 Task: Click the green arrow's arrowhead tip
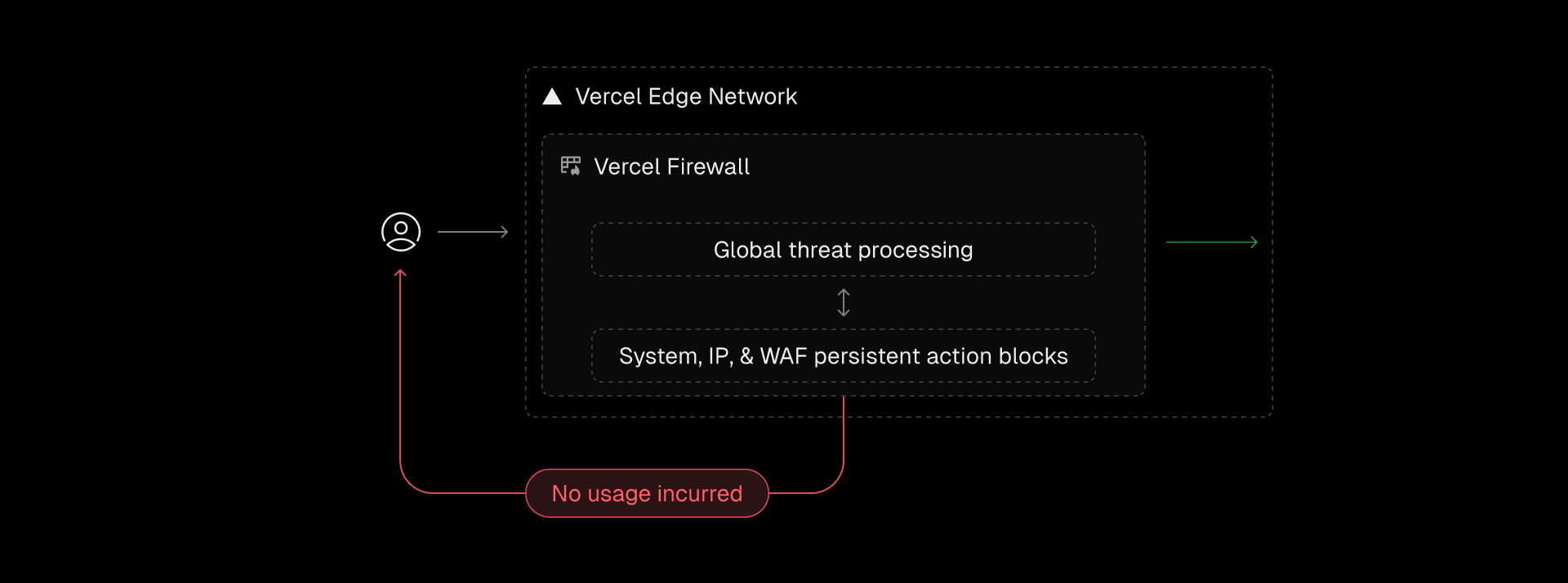[1255, 242]
